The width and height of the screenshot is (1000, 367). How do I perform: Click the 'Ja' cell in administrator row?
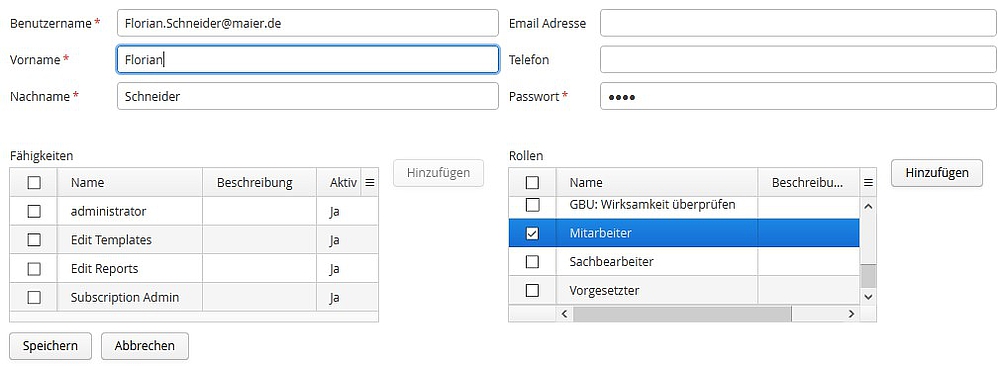tap(348, 211)
